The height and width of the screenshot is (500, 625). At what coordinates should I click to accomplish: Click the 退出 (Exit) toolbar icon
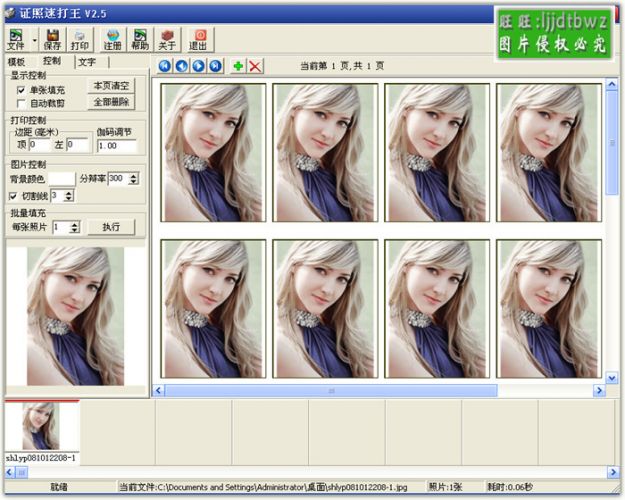pyautogui.click(x=199, y=39)
